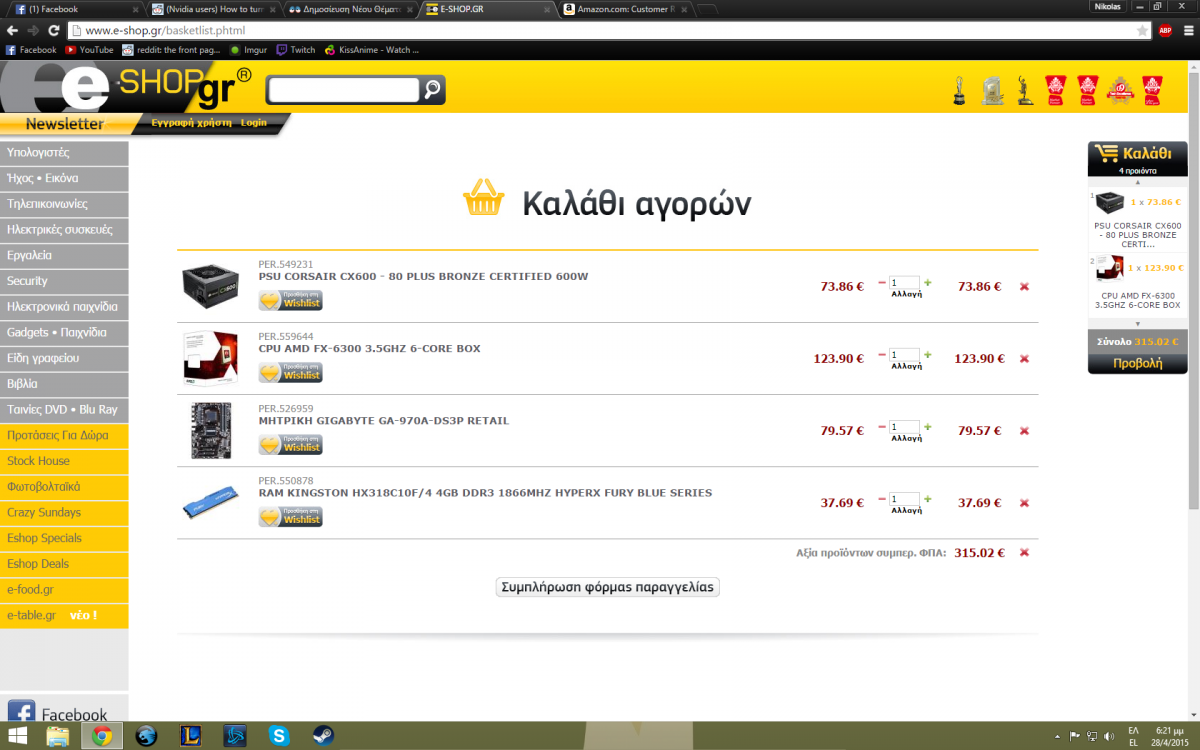Image resolution: width=1200 pixels, height=750 pixels.
Task: Edit quantity field for PSU Corsair
Action: tap(904, 283)
